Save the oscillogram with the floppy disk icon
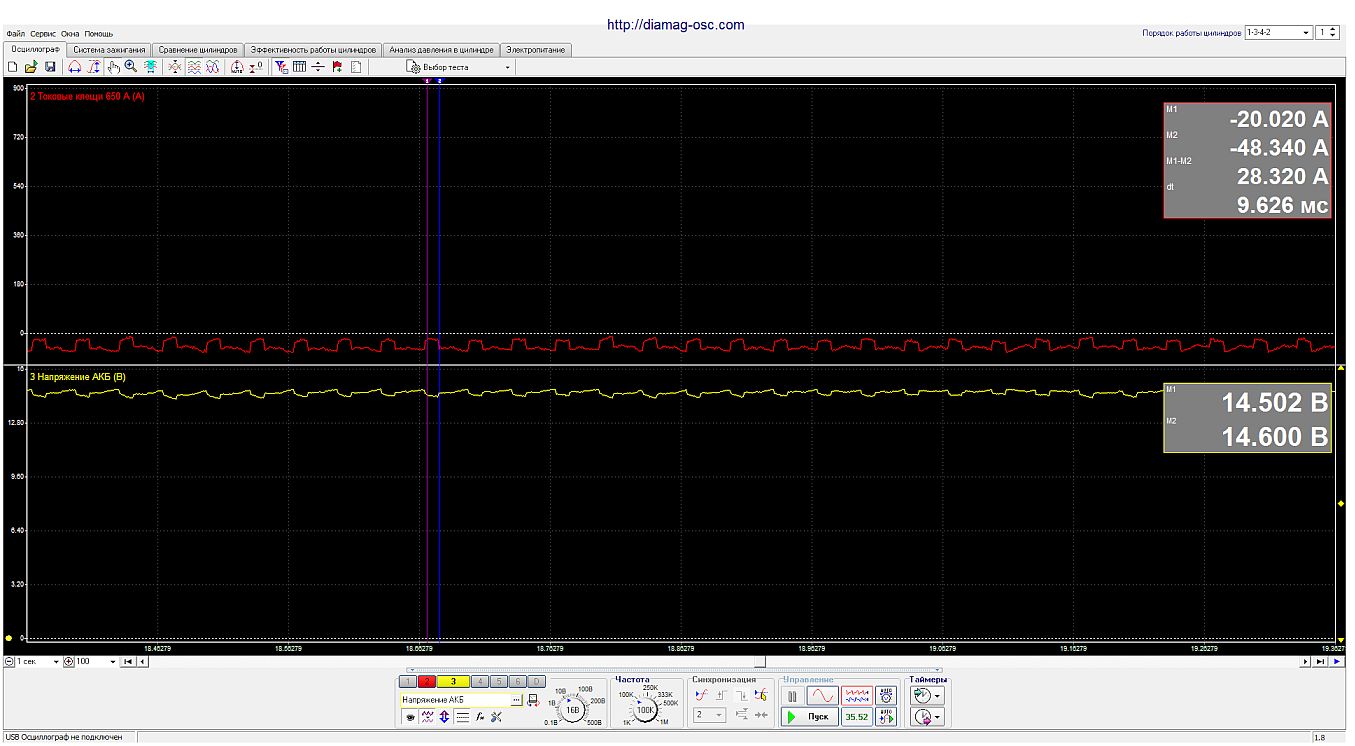The width and height of the screenshot is (1355, 746). 50,67
